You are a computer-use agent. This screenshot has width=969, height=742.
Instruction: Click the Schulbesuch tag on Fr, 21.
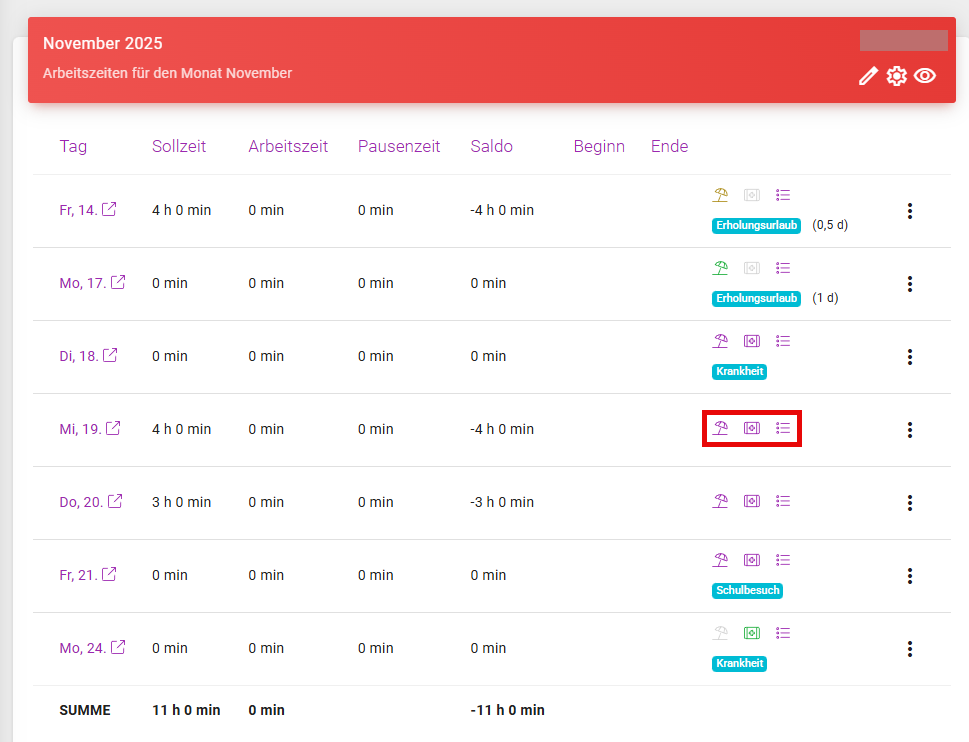click(x=747, y=591)
